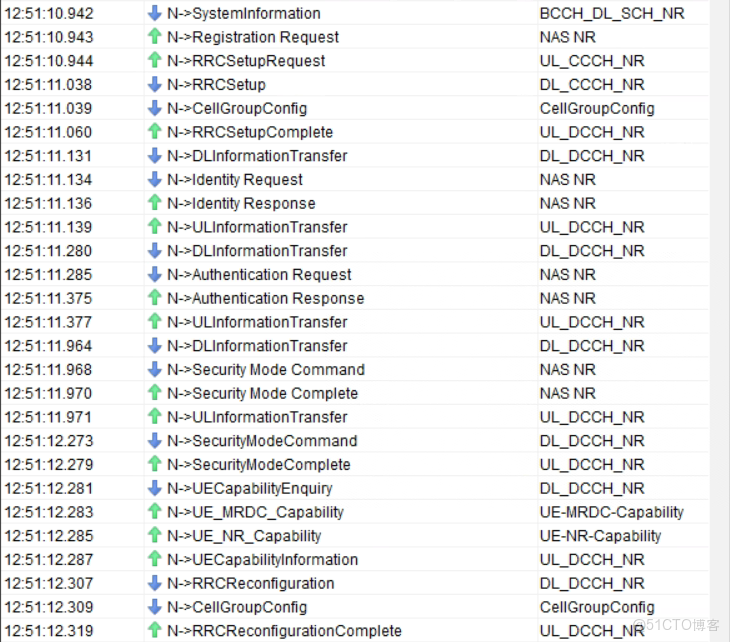Click the uplink arrow beside Authentication Response
Screen dimensions: 730x642
[x=155, y=298]
